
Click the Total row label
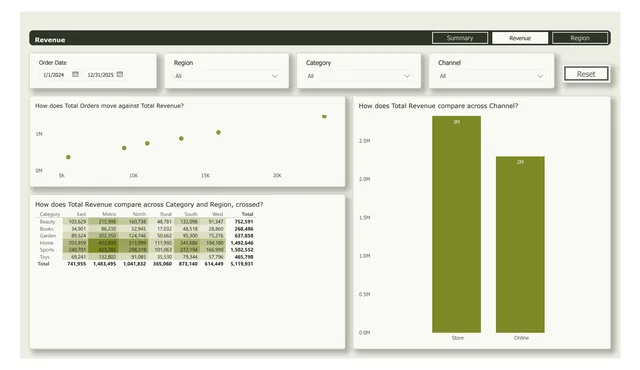[x=44, y=264]
